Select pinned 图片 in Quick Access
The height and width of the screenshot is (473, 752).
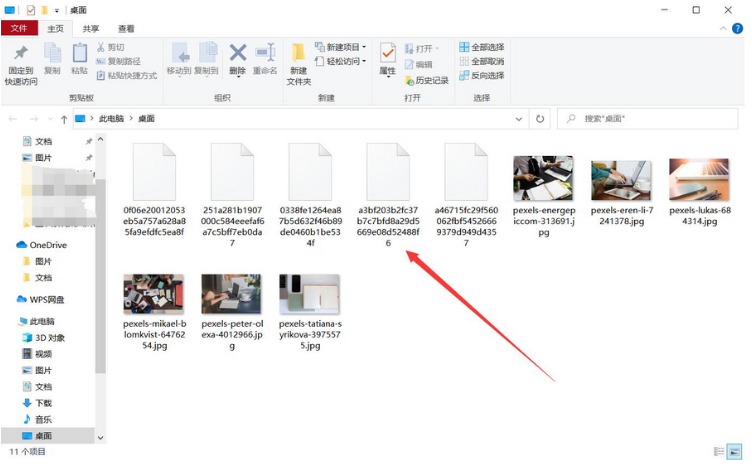point(37,157)
